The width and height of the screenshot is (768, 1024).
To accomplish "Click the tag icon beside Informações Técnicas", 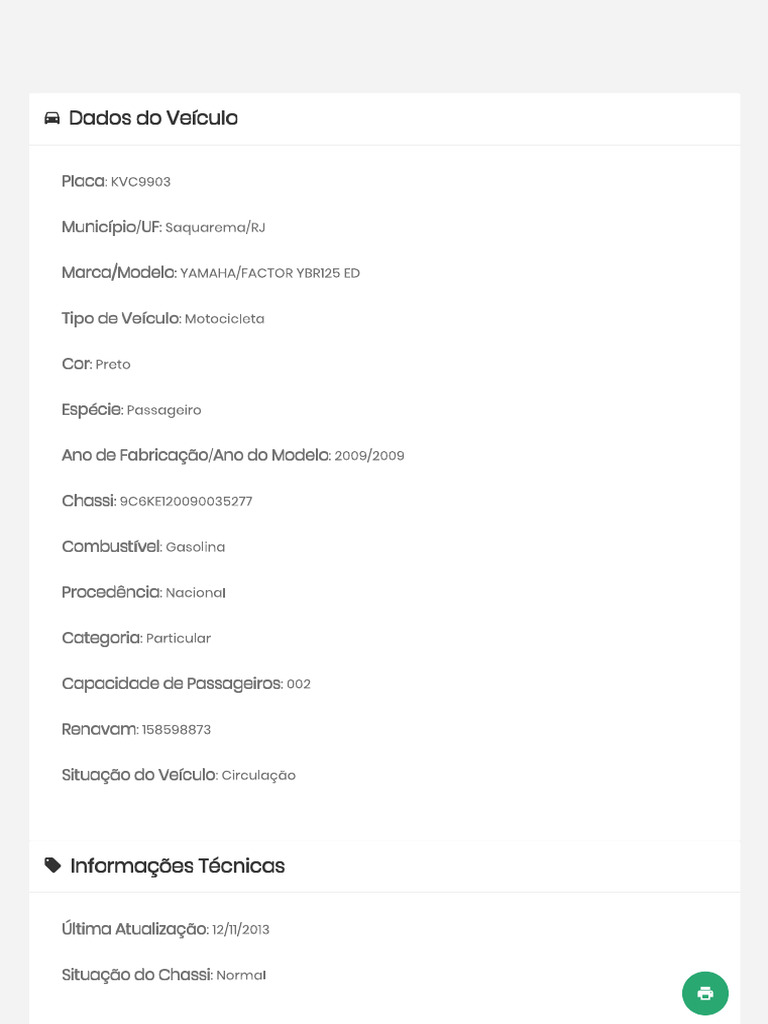I will [53, 865].
